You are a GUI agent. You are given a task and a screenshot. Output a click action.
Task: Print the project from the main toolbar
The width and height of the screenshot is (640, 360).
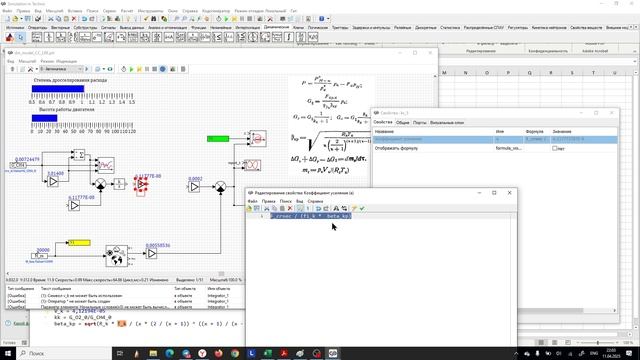pyautogui.click(x=38, y=19)
